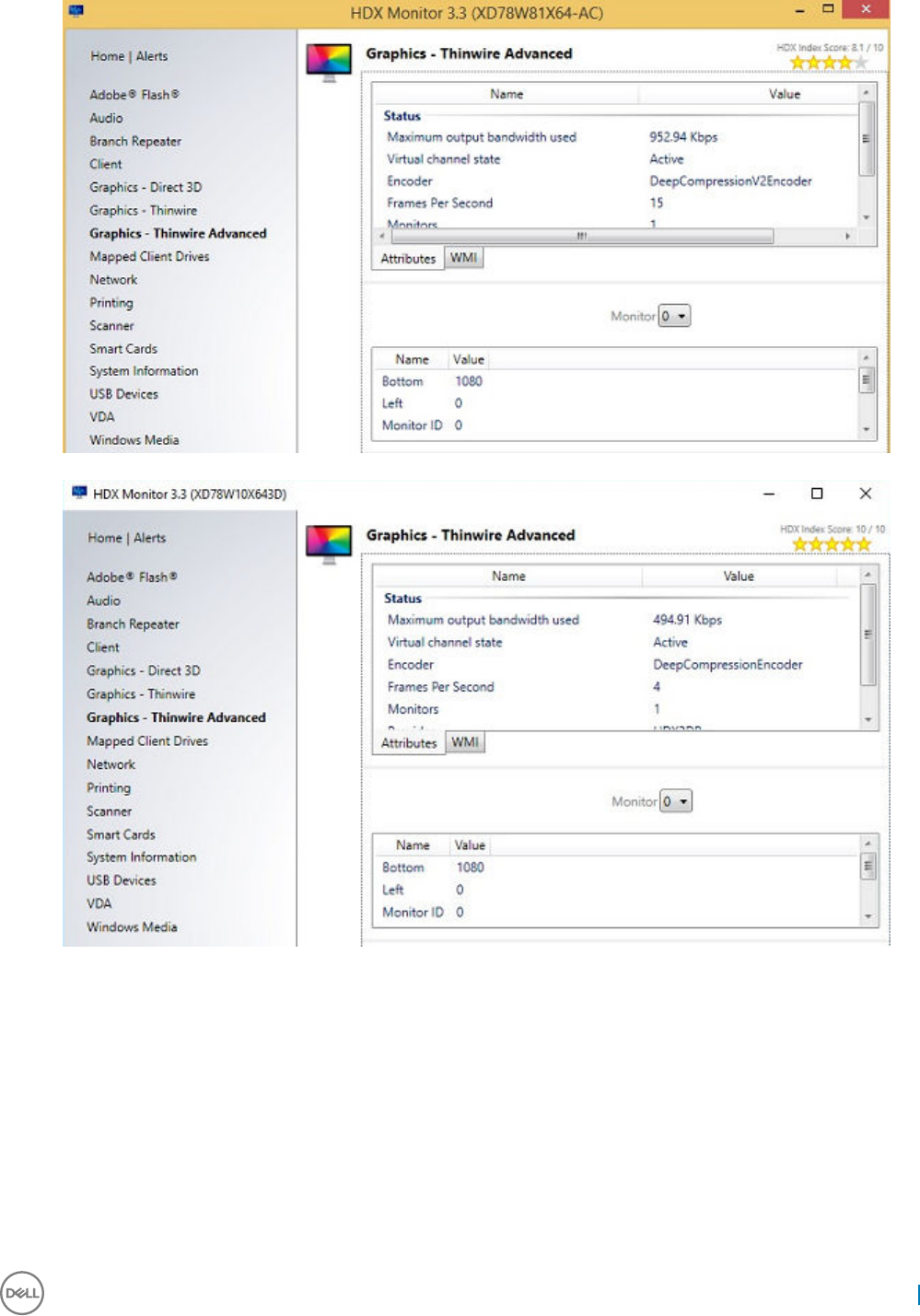The image size is (920, 1316).
Task: Click HDX index star rating in top window
Action: (x=829, y=63)
